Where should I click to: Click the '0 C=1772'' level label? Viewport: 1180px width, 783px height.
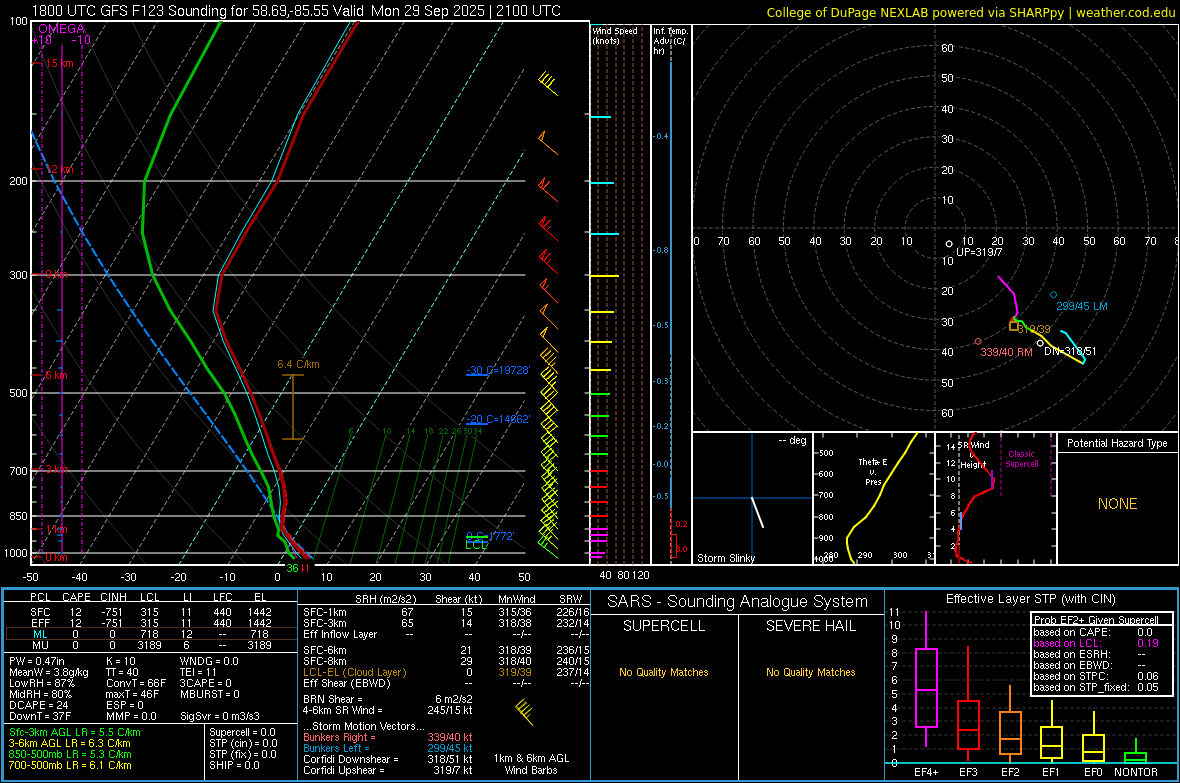490,536
